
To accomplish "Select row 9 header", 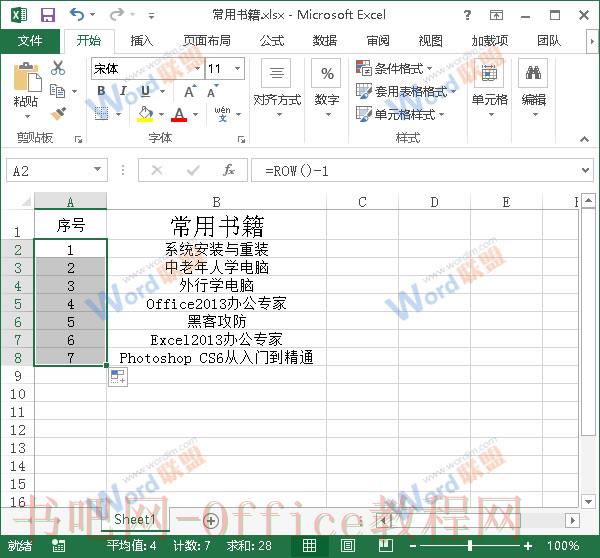I will click(x=18, y=376).
